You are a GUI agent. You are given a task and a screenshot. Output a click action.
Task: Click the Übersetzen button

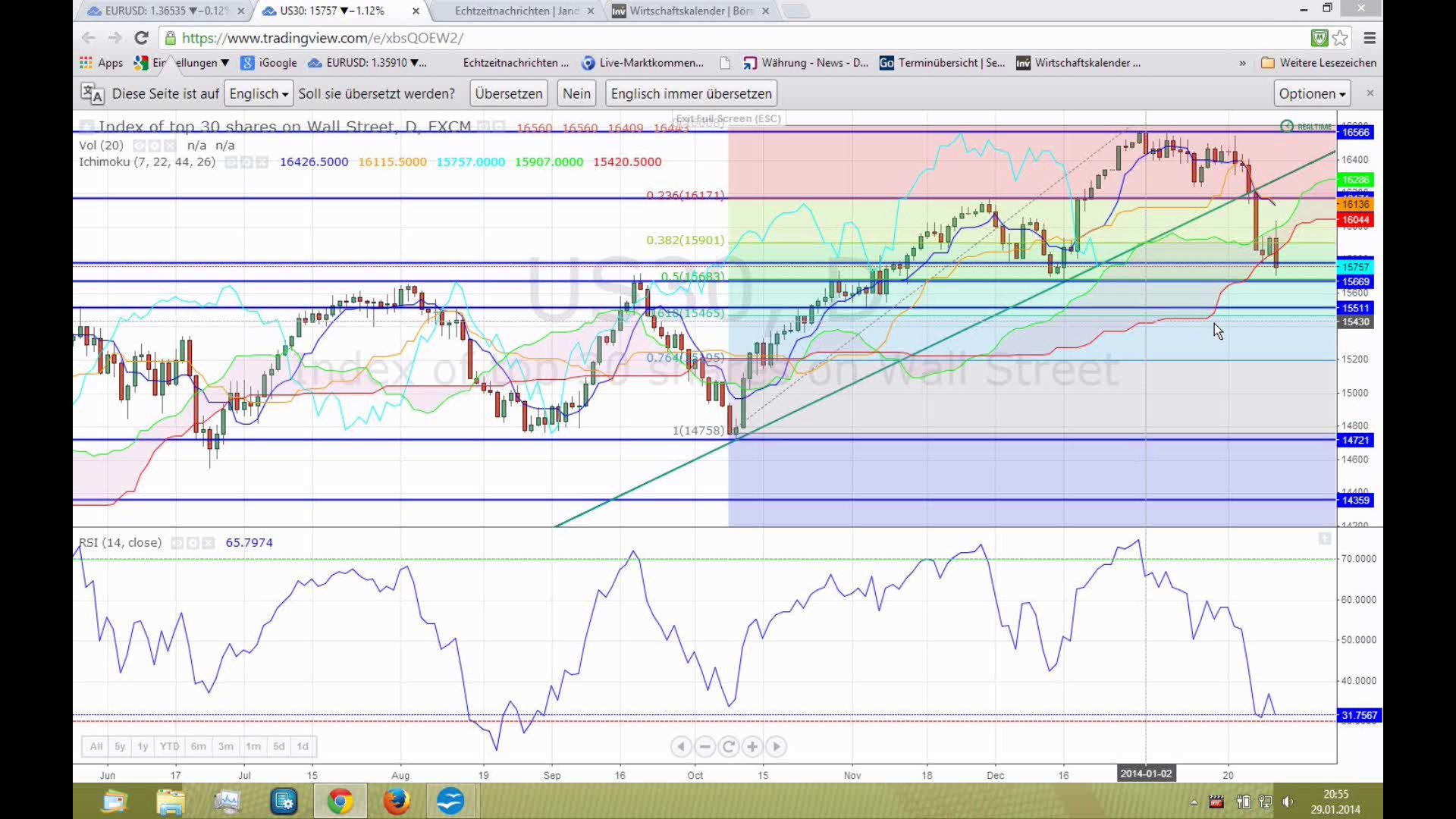point(508,93)
